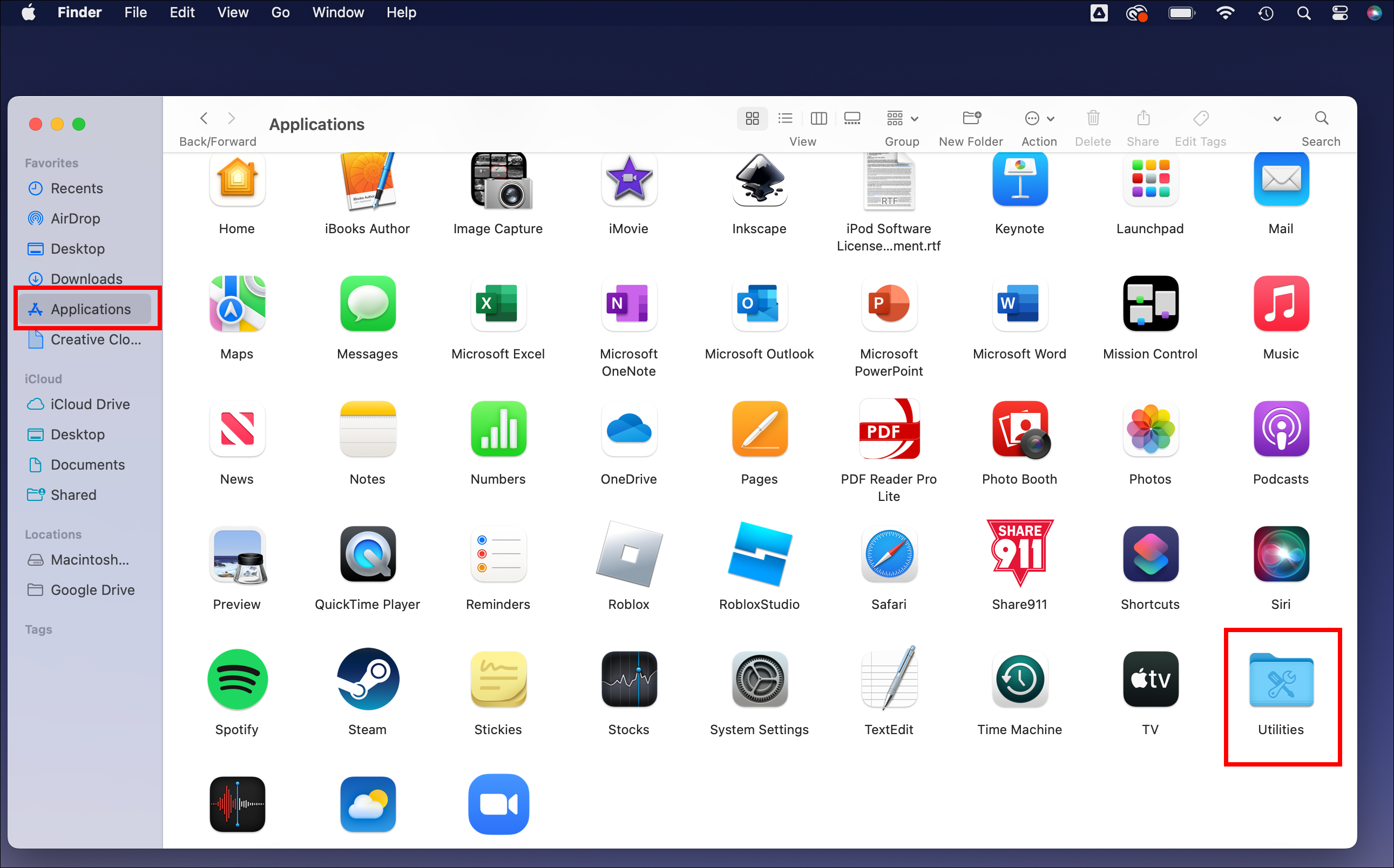Select the Steam app icon
The image size is (1394, 868).
[x=368, y=679]
